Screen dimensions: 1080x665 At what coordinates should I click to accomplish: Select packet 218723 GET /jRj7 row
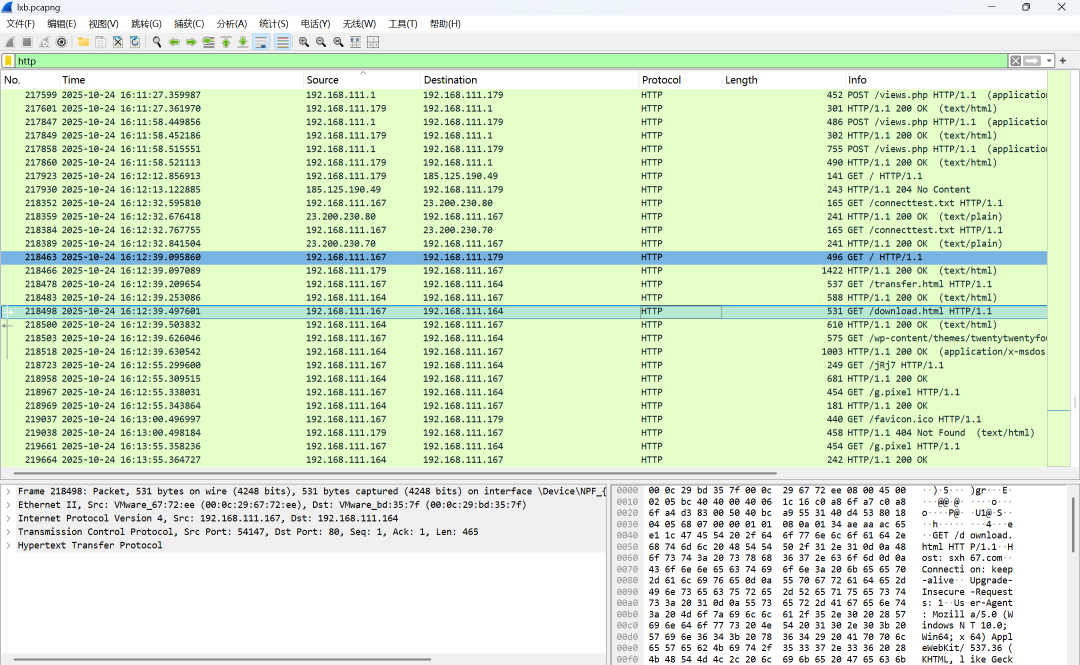coord(523,365)
